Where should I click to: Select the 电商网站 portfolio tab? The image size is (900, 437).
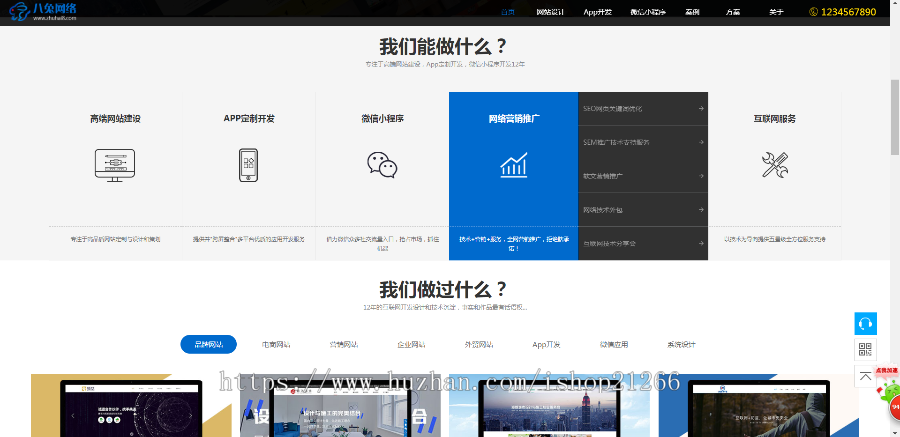(276, 345)
